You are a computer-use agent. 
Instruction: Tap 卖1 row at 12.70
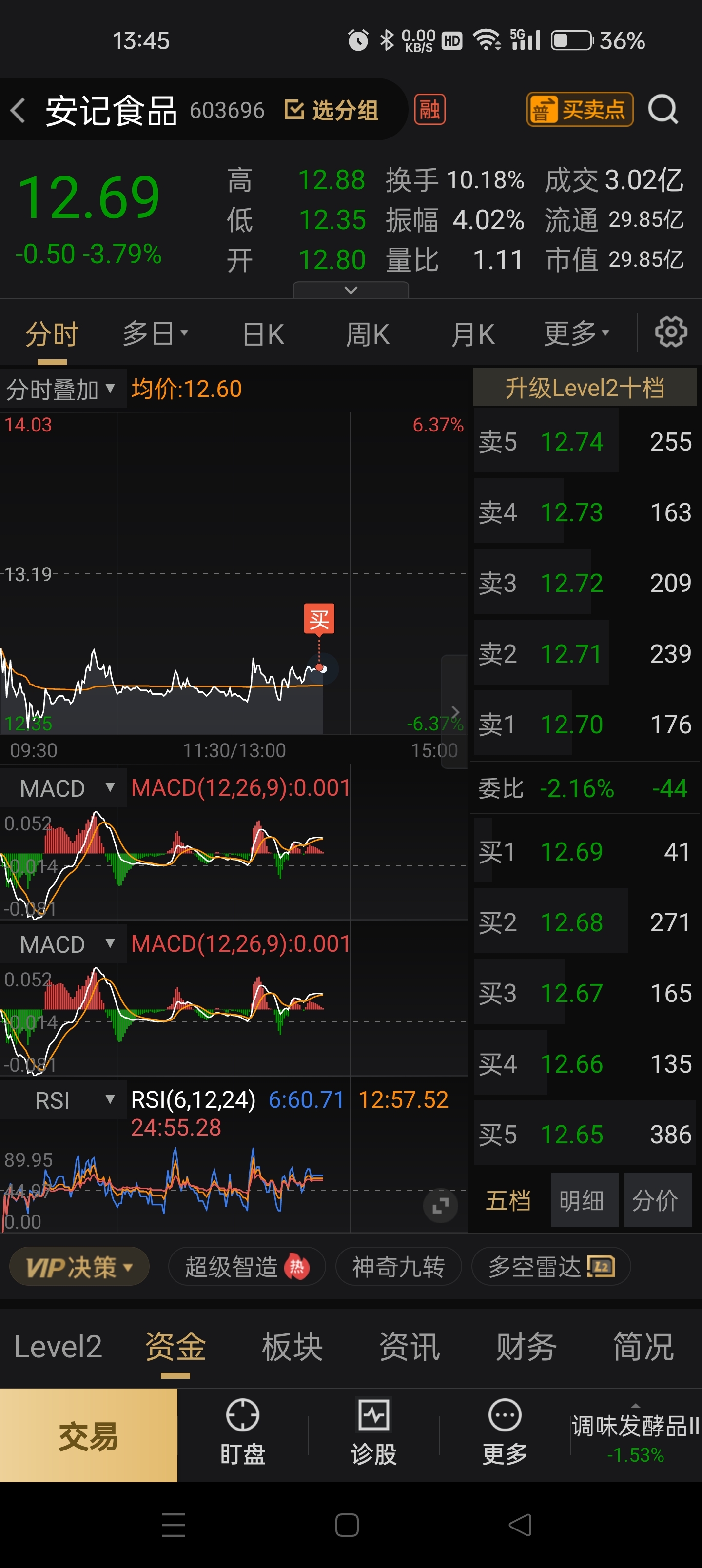tap(585, 724)
